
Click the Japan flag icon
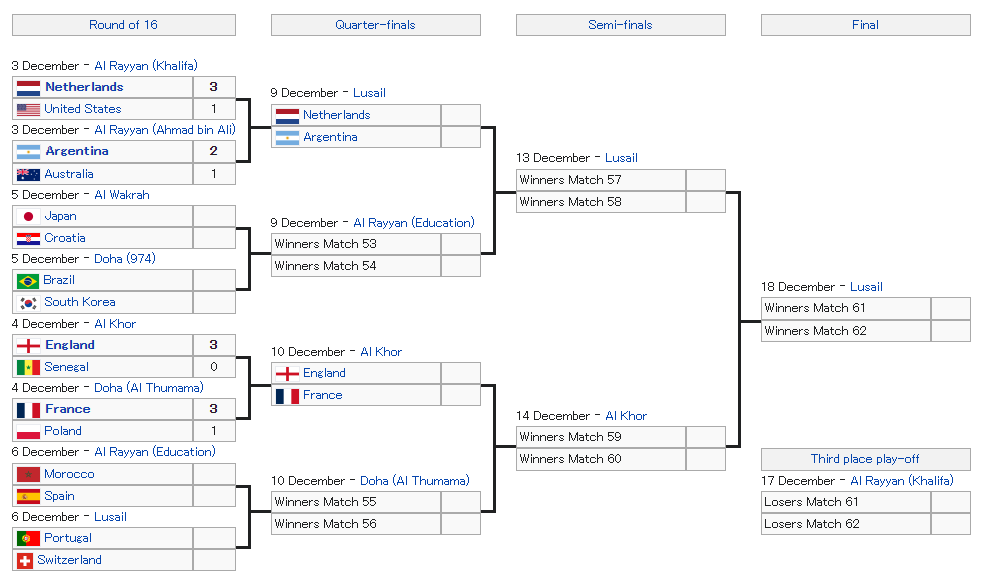coord(28,216)
